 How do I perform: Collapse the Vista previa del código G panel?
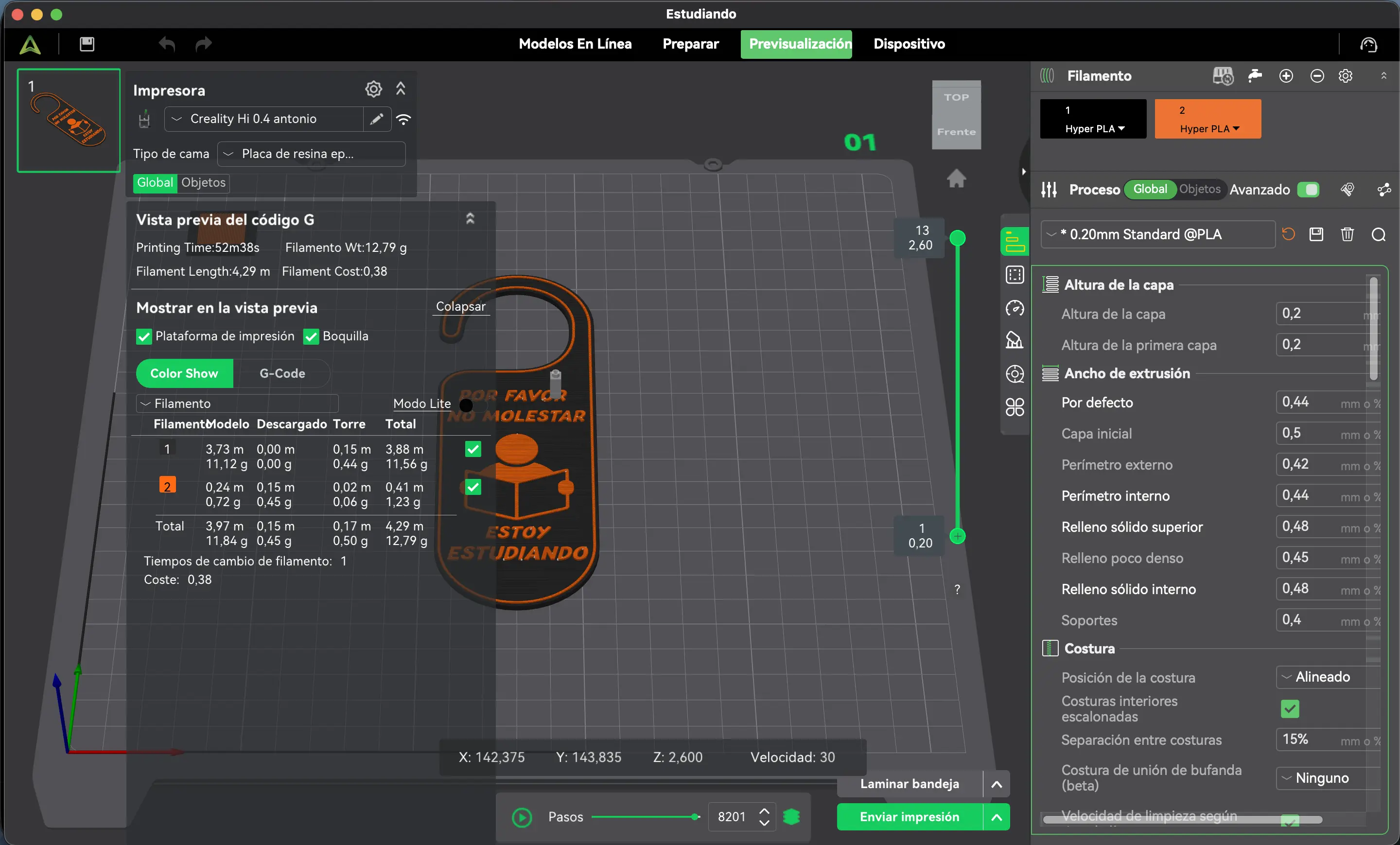pyautogui.click(x=470, y=219)
